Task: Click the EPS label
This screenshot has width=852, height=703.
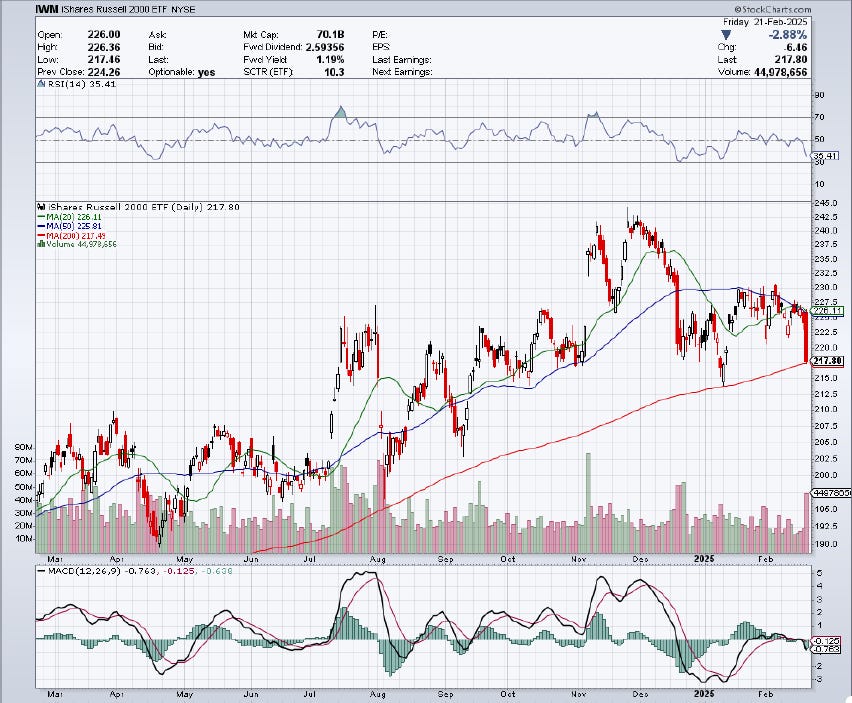Action: (381, 47)
